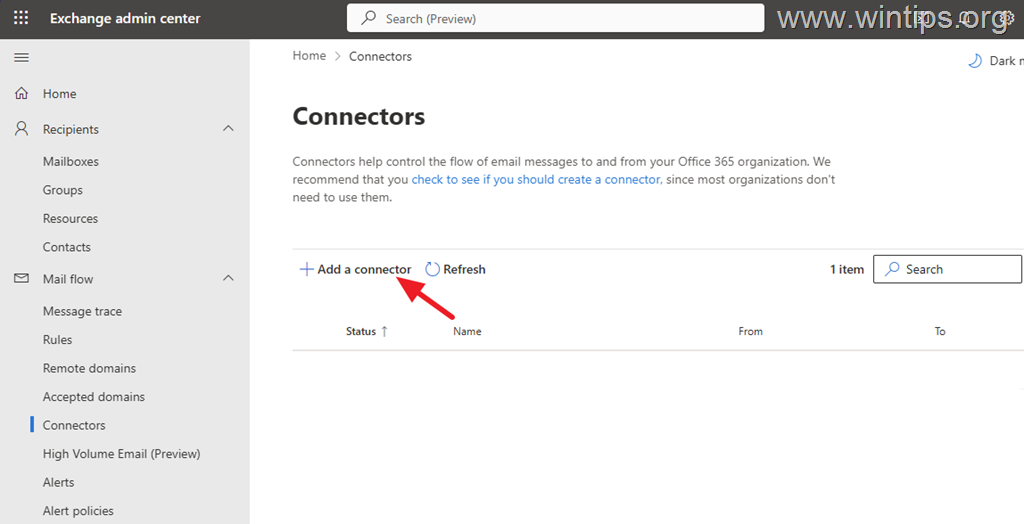Sort connectors by the Name column header
Screen dimensions: 1024x524
pos(467,331)
